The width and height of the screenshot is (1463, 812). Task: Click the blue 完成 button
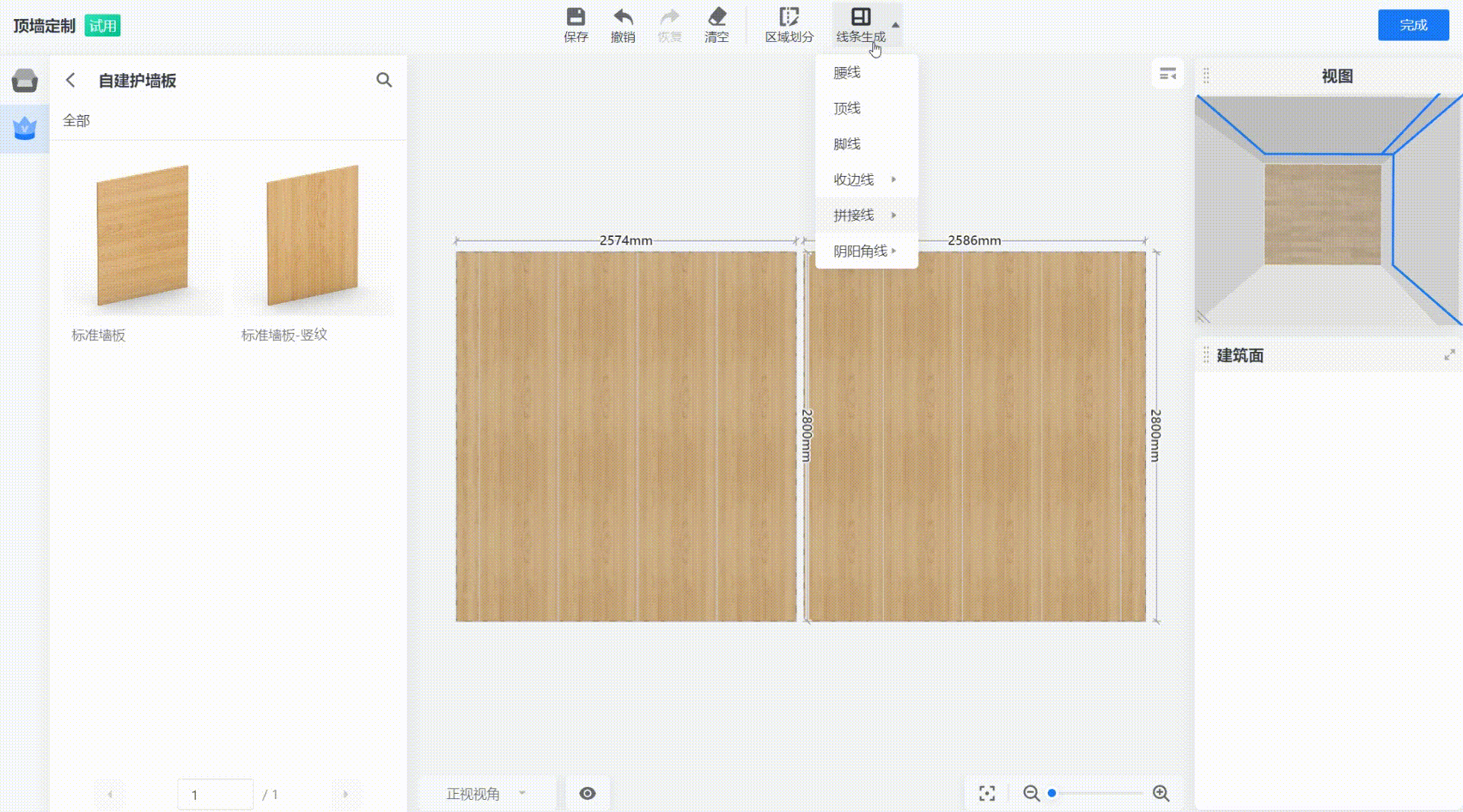click(1413, 25)
